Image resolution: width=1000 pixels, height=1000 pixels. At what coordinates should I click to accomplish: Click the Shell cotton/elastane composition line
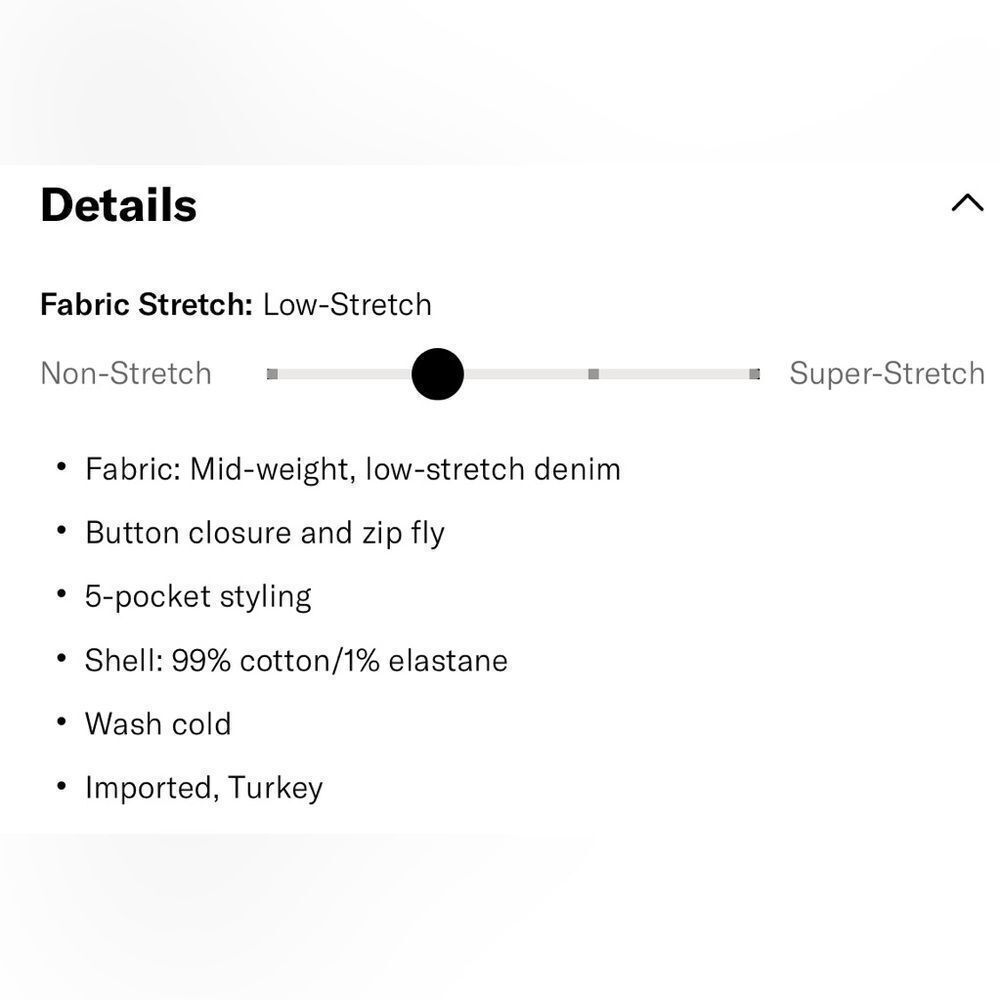click(x=296, y=660)
